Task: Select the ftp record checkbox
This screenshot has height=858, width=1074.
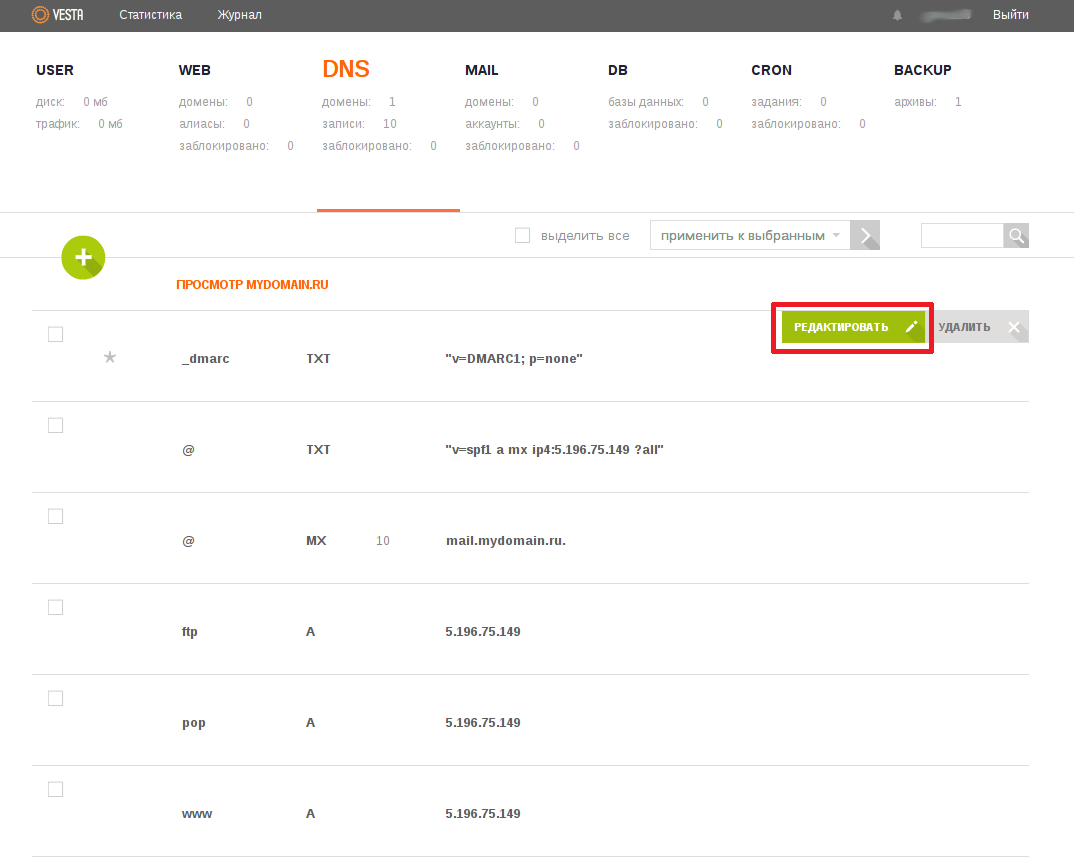Action: (55, 607)
